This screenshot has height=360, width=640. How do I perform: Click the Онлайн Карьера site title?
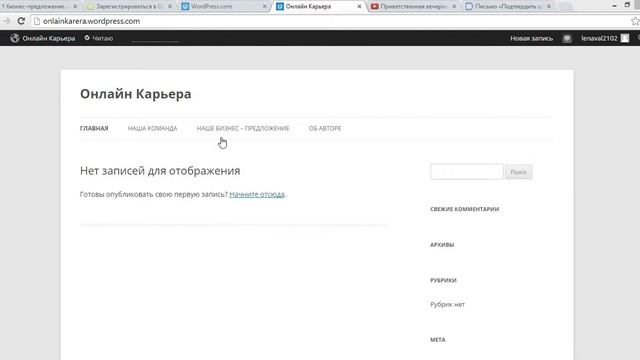[136, 94]
